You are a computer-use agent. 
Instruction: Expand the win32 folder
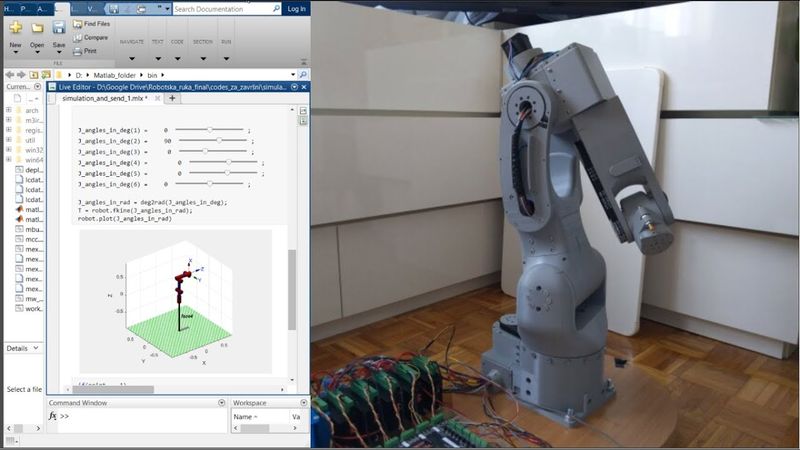click(x=9, y=149)
